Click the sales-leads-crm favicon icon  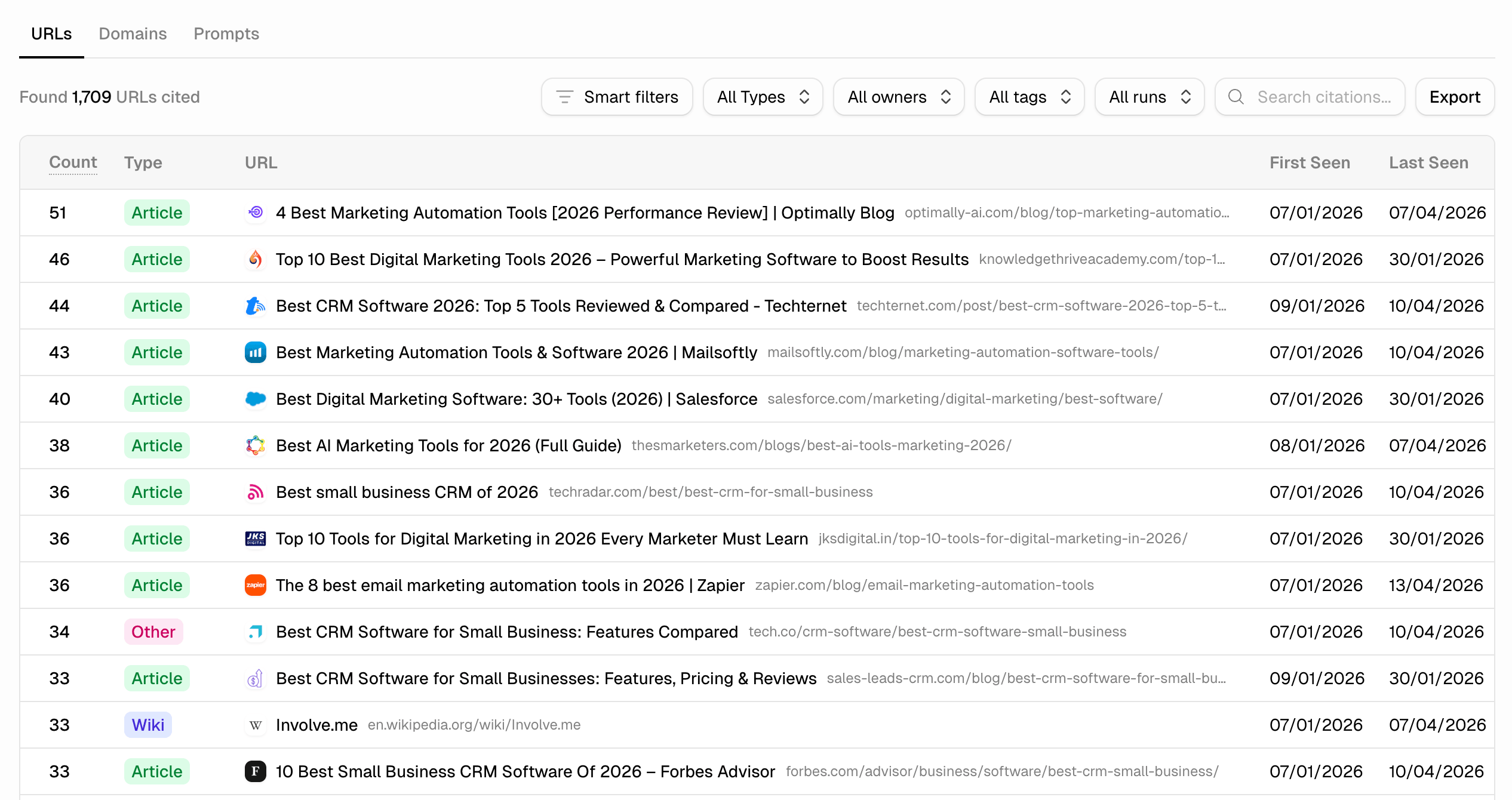(x=256, y=678)
